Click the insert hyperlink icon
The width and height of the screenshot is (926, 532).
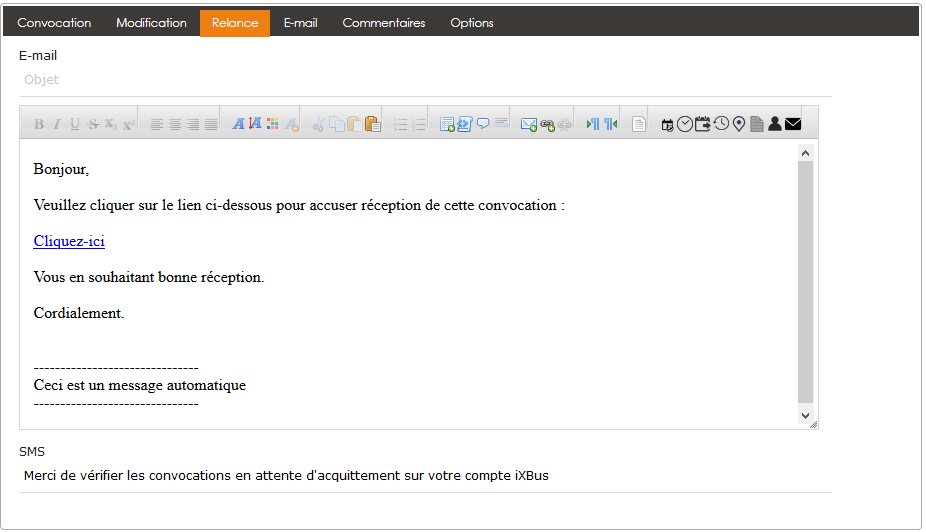547,124
